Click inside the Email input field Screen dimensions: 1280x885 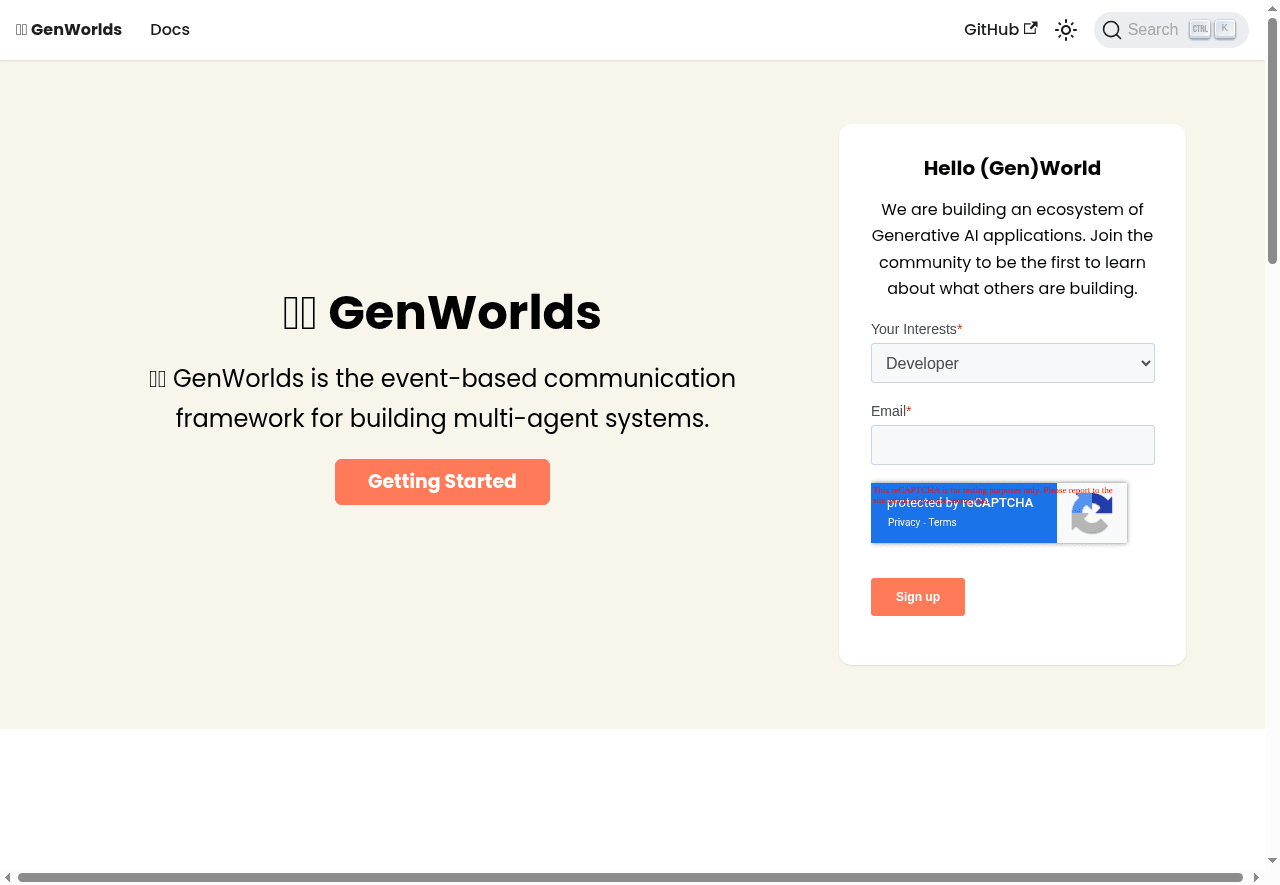(x=1012, y=444)
